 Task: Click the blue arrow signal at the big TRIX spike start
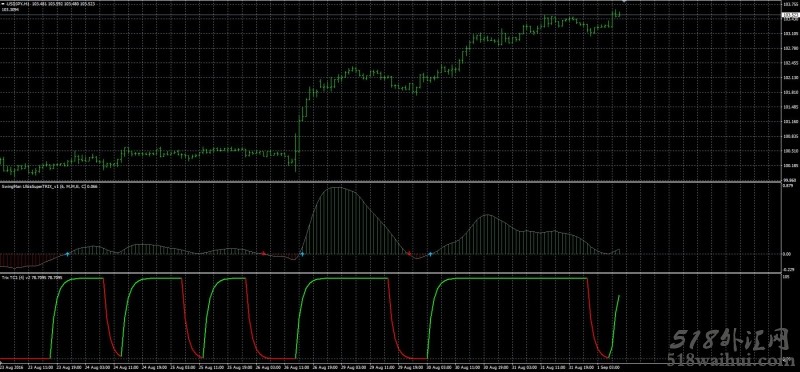pos(302,254)
